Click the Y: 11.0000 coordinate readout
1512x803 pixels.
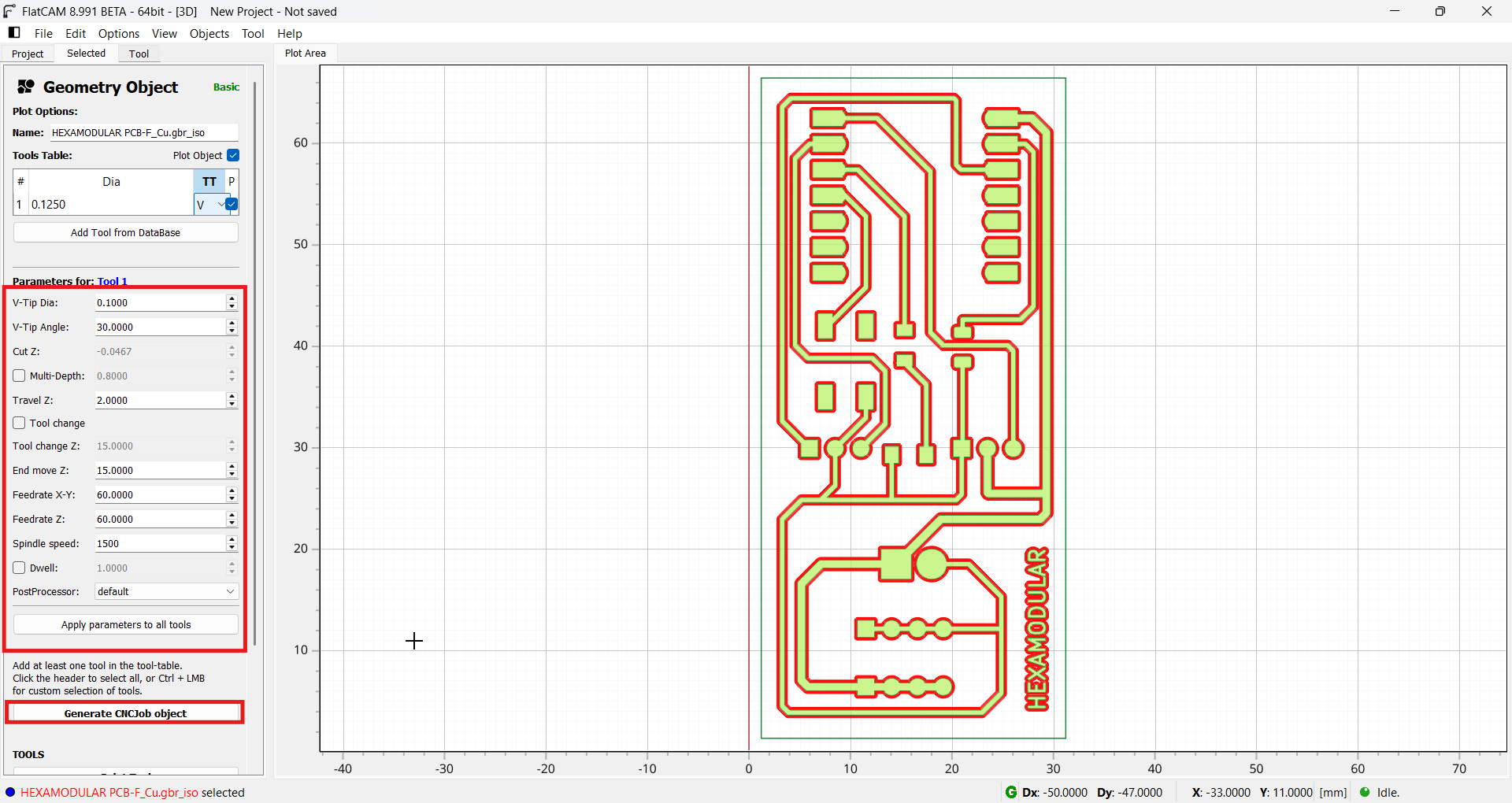1286,792
